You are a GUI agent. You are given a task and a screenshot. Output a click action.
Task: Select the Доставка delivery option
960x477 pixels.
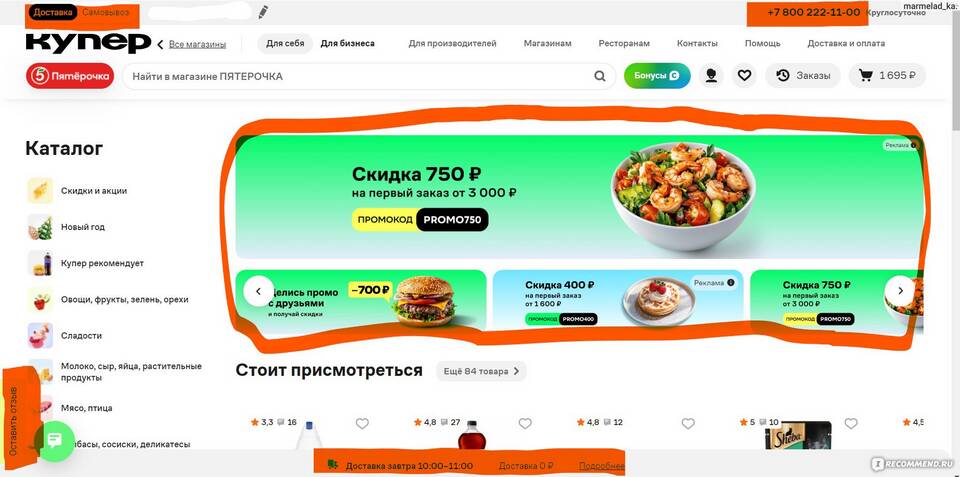pyautogui.click(x=53, y=12)
